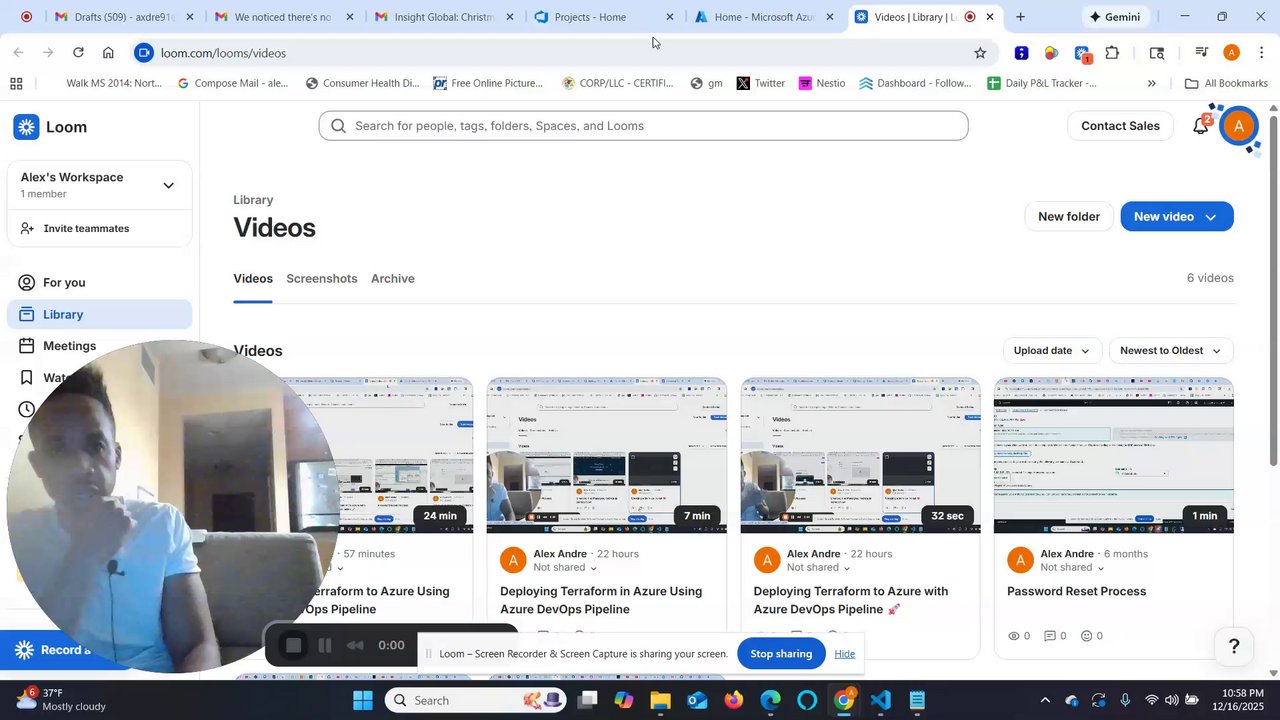Switch to the Projects - Home browser tab
The image size is (1280, 720).
[603, 17]
